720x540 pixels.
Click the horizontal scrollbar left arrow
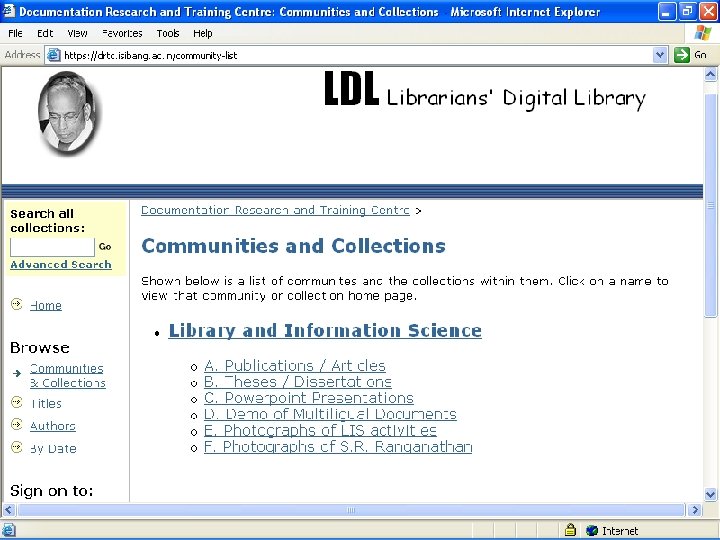coord(9,510)
